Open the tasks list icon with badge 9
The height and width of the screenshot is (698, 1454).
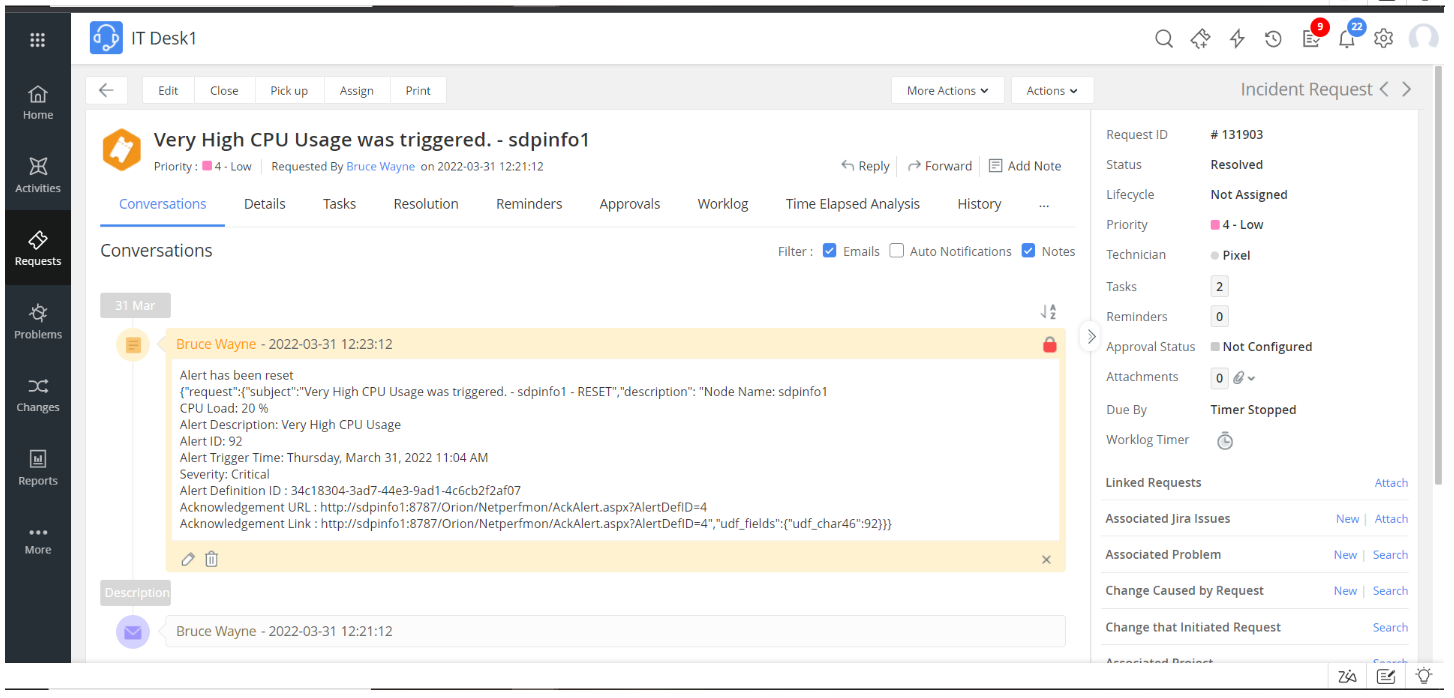[1311, 39]
